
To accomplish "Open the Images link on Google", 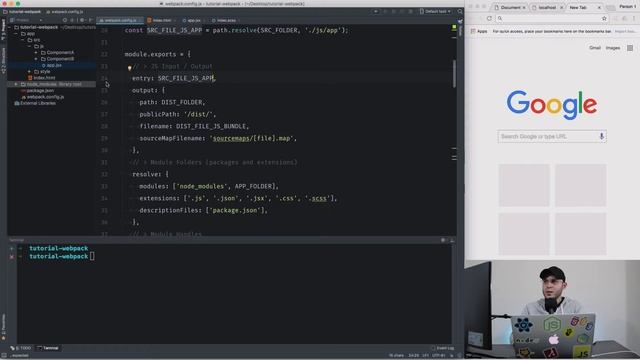I will [x=613, y=48].
